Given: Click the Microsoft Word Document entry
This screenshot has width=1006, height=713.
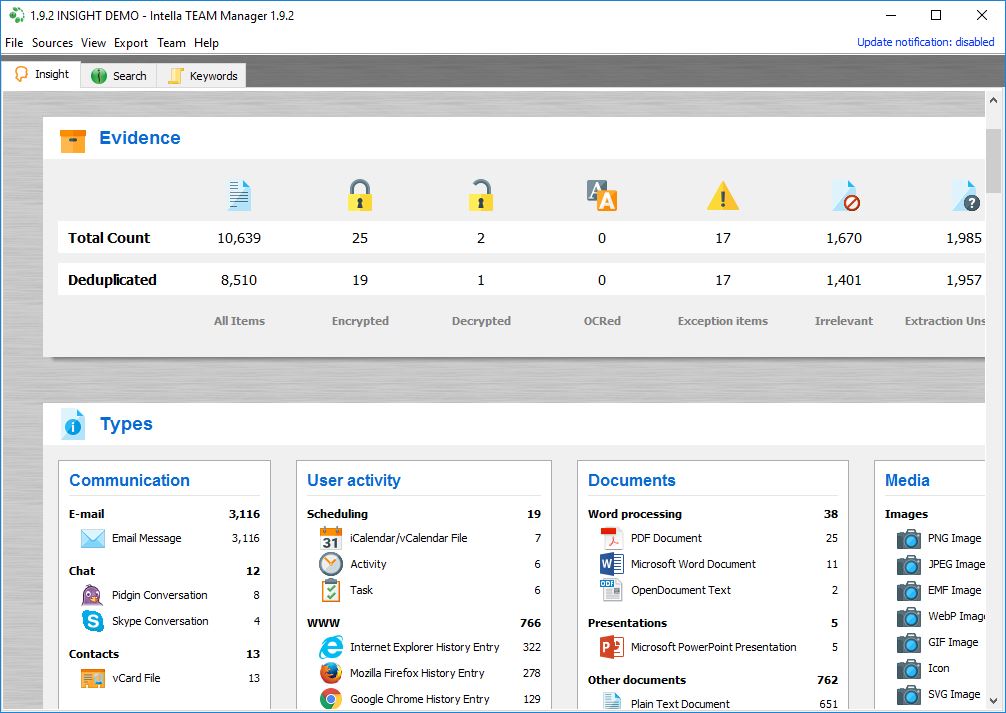Looking at the screenshot, I should pos(692,564).
